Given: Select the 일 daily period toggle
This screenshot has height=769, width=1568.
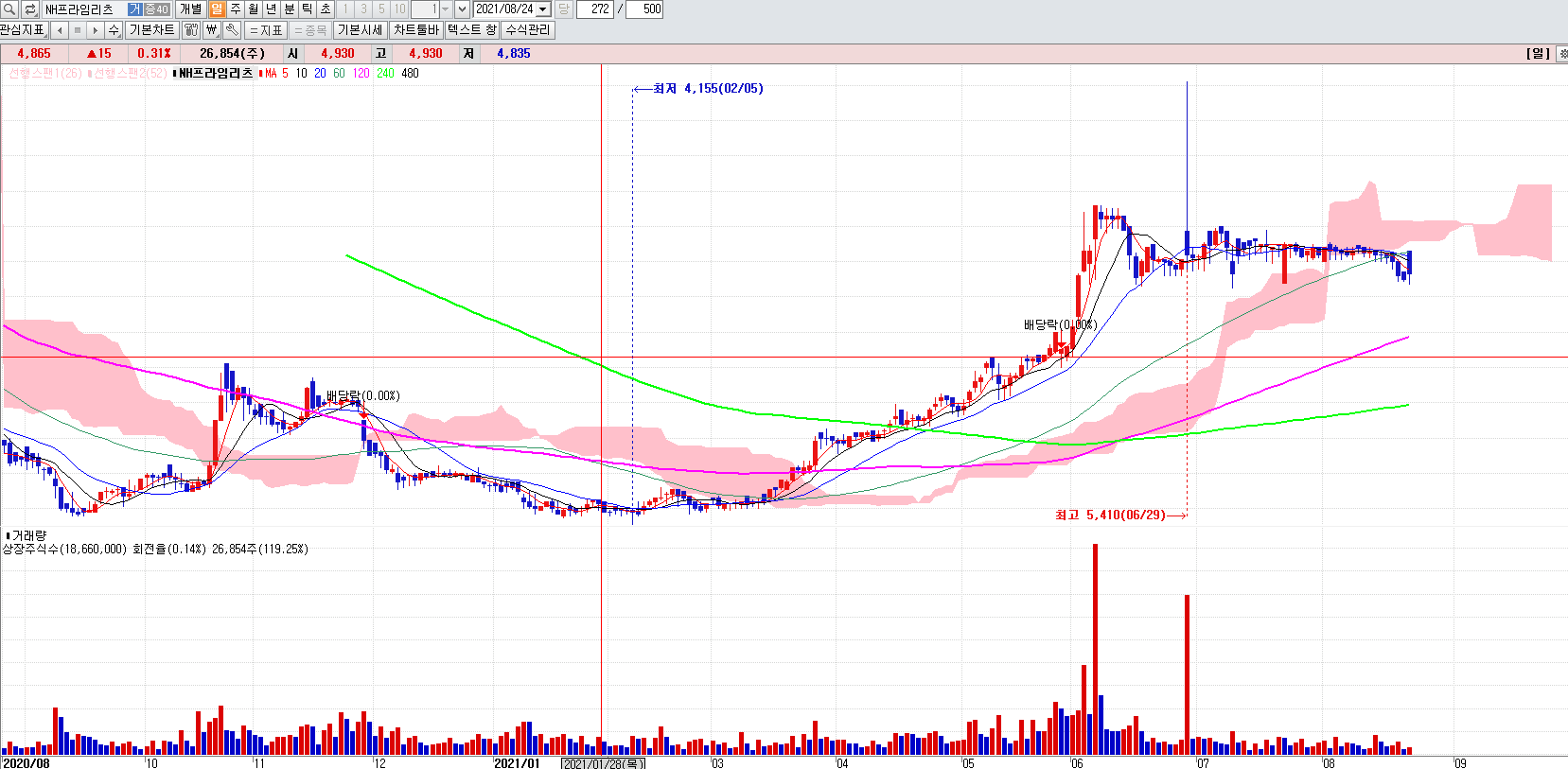Looking at the screenshot, I should [x=218, y=9].
